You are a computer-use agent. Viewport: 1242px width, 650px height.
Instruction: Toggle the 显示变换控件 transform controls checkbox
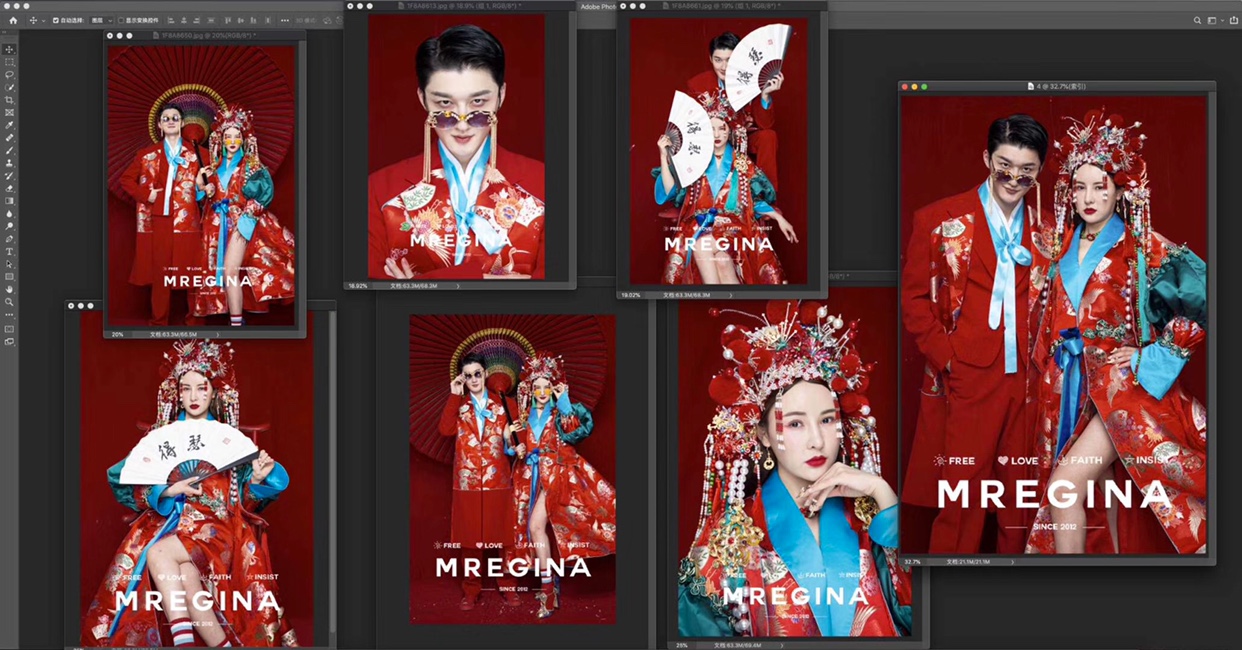(x=121, y=20)
